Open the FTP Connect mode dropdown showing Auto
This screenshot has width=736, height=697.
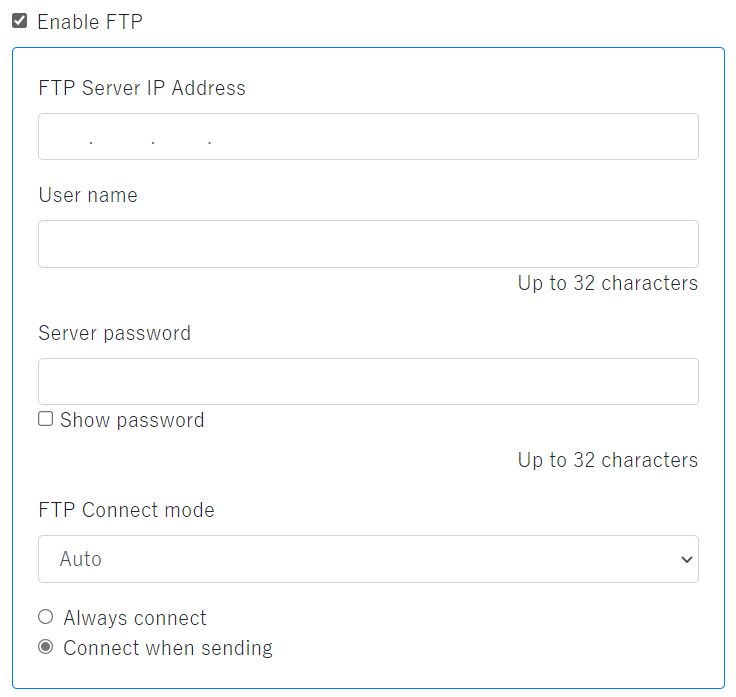pyautogui.click(x=368, y=559)
